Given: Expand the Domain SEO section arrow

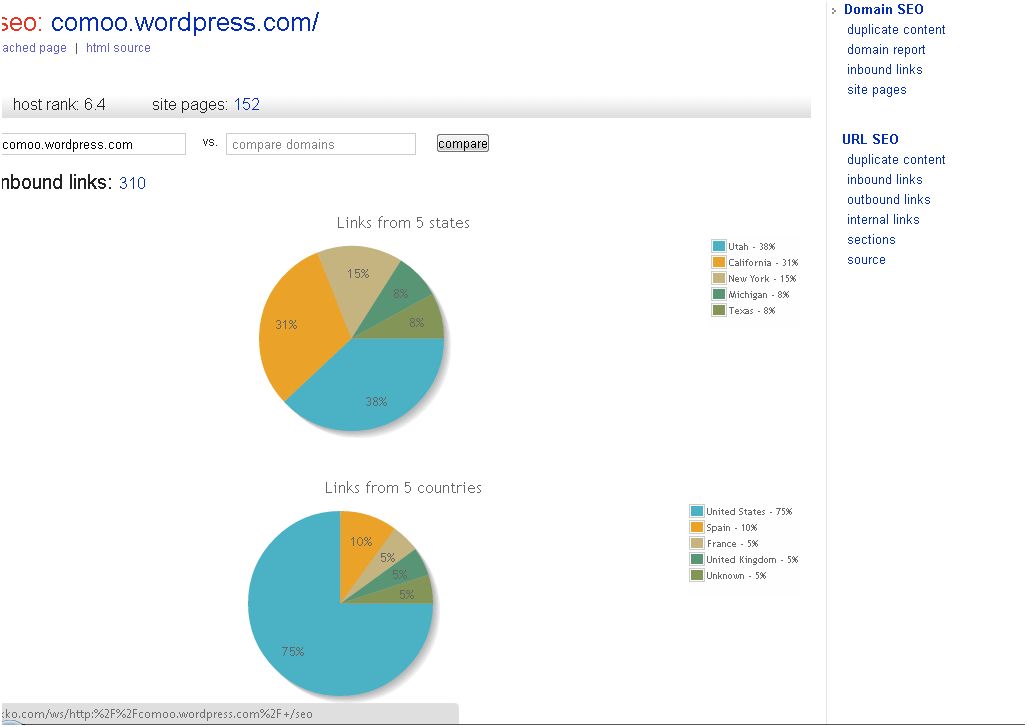Looking at the screenshot, I should (834, 10).
